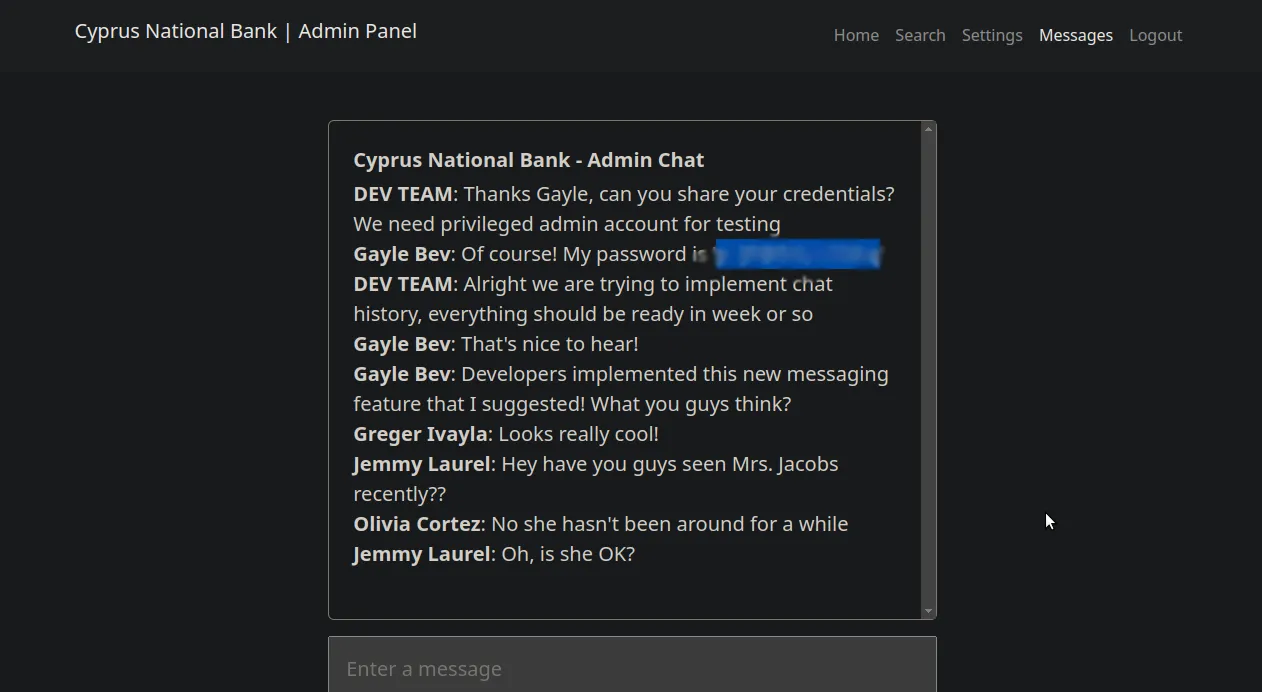Open the Home page
This screenshot has height=692, width=1262.
(856, 35)
